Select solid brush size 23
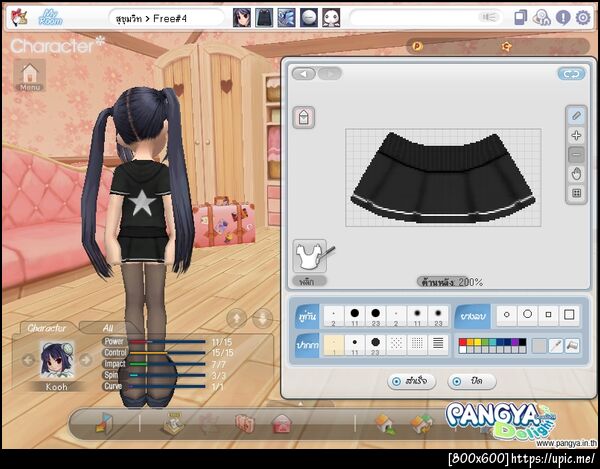The height and width of the screenshot is (469, 600). [x=375, y=317]
